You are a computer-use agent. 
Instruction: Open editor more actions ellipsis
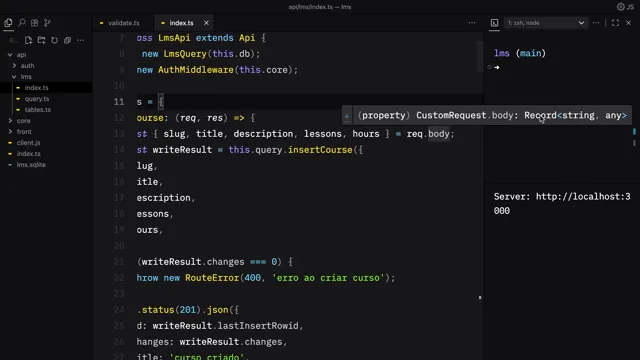coord(472,23)
